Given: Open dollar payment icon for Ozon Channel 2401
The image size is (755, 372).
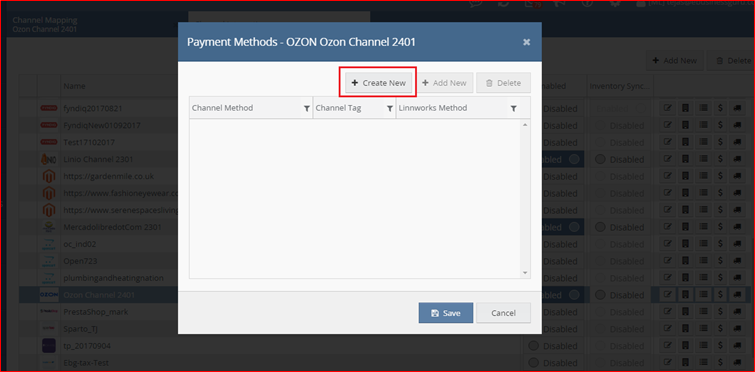Looking at the screenshot, I should click(720, 295).
